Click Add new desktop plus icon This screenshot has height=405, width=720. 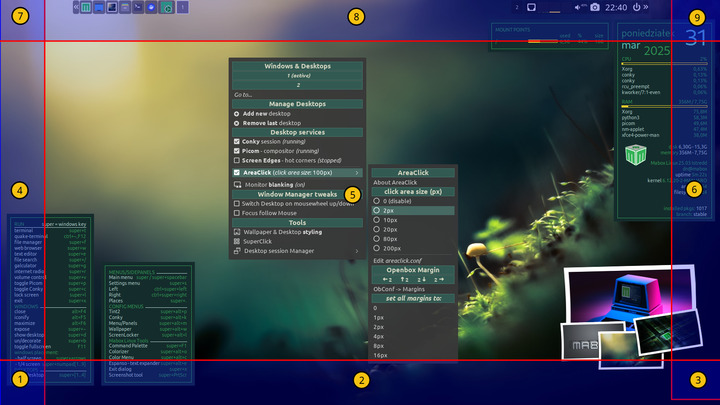236,113
